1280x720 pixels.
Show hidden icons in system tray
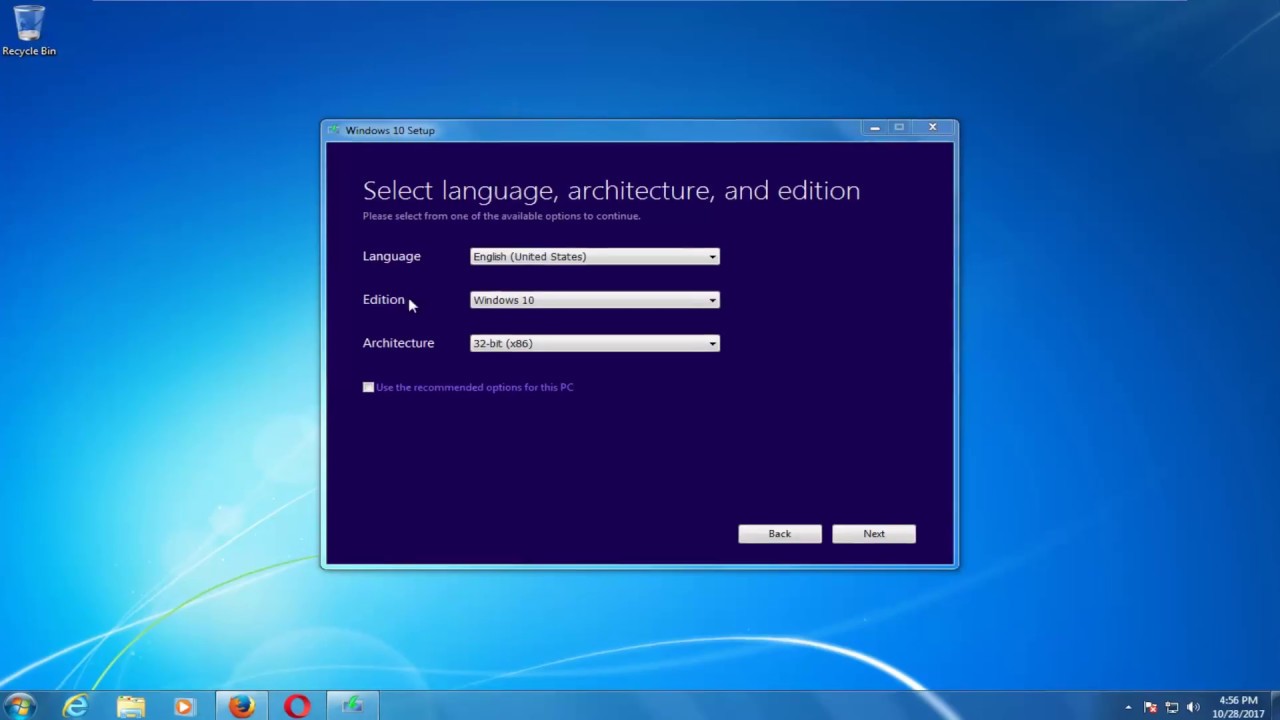pyautogui.click(x=1128, y=707)
